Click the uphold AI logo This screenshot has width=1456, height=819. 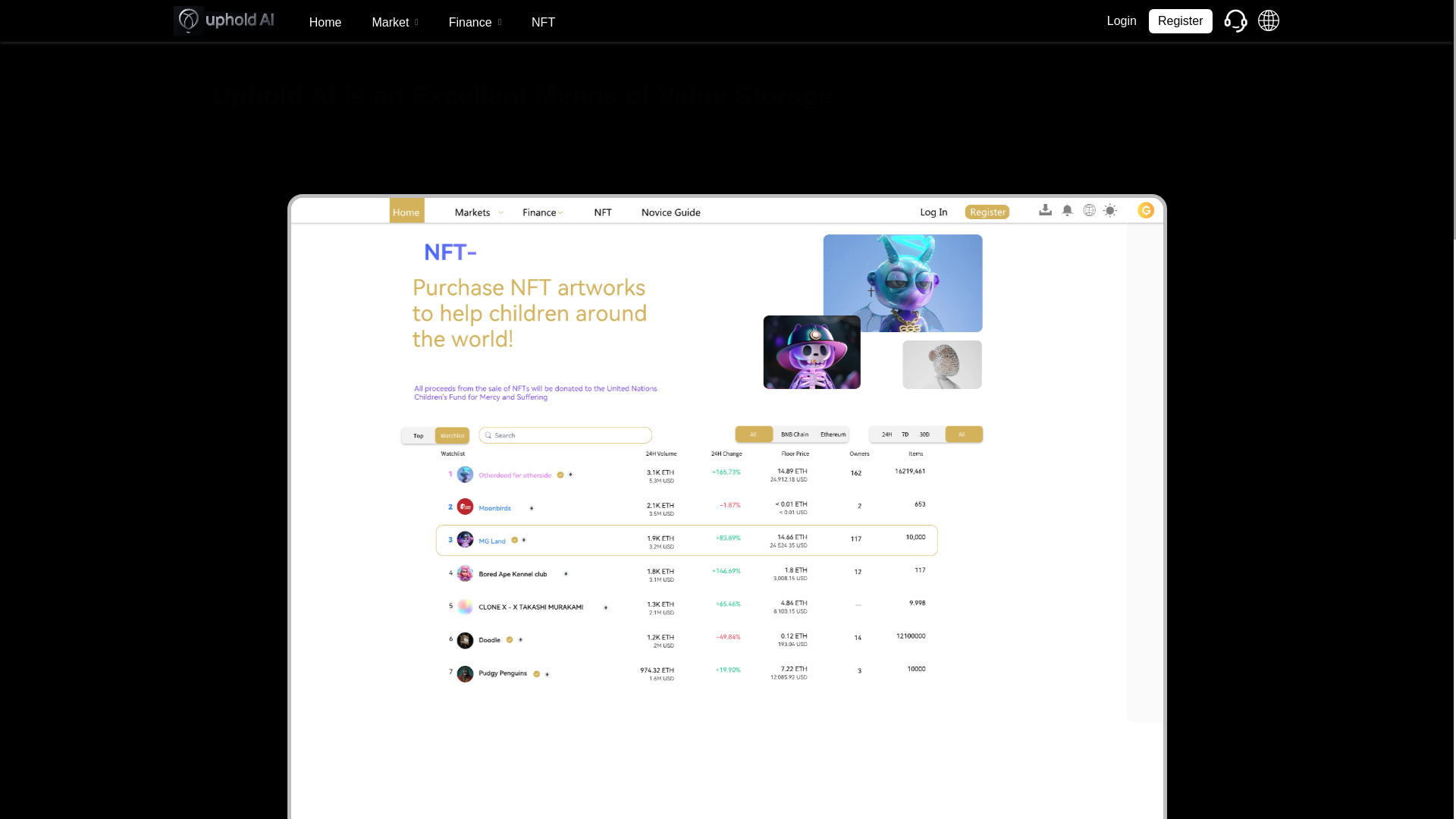pos(224,20)
